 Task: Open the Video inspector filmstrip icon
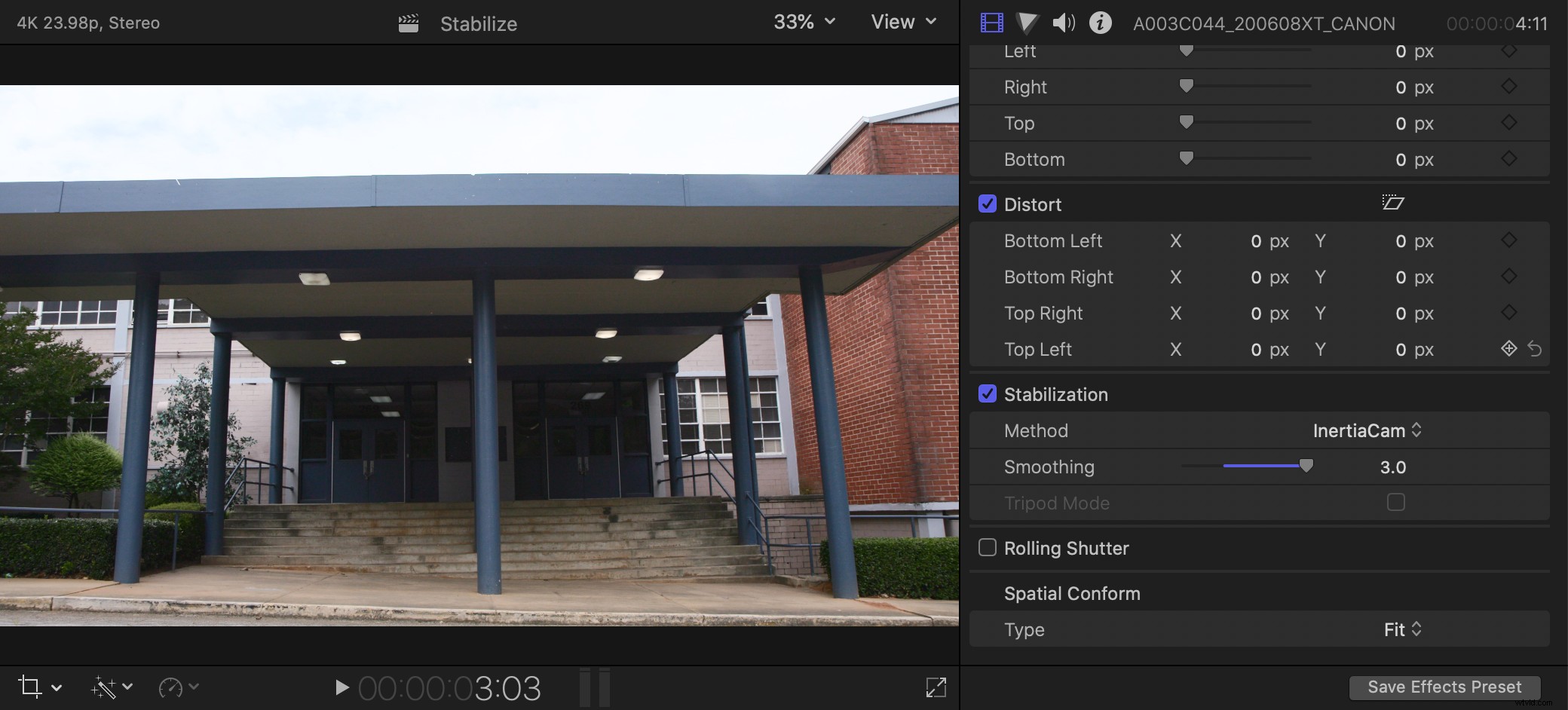(991, 22)
